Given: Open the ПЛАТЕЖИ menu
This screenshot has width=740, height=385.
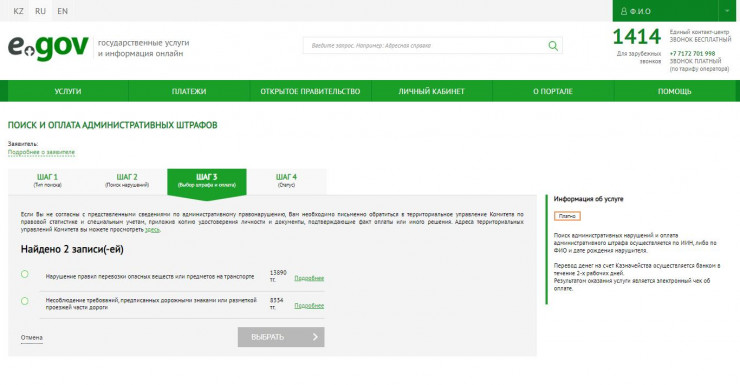Looking at the screenshot, I should click(189, 91).
